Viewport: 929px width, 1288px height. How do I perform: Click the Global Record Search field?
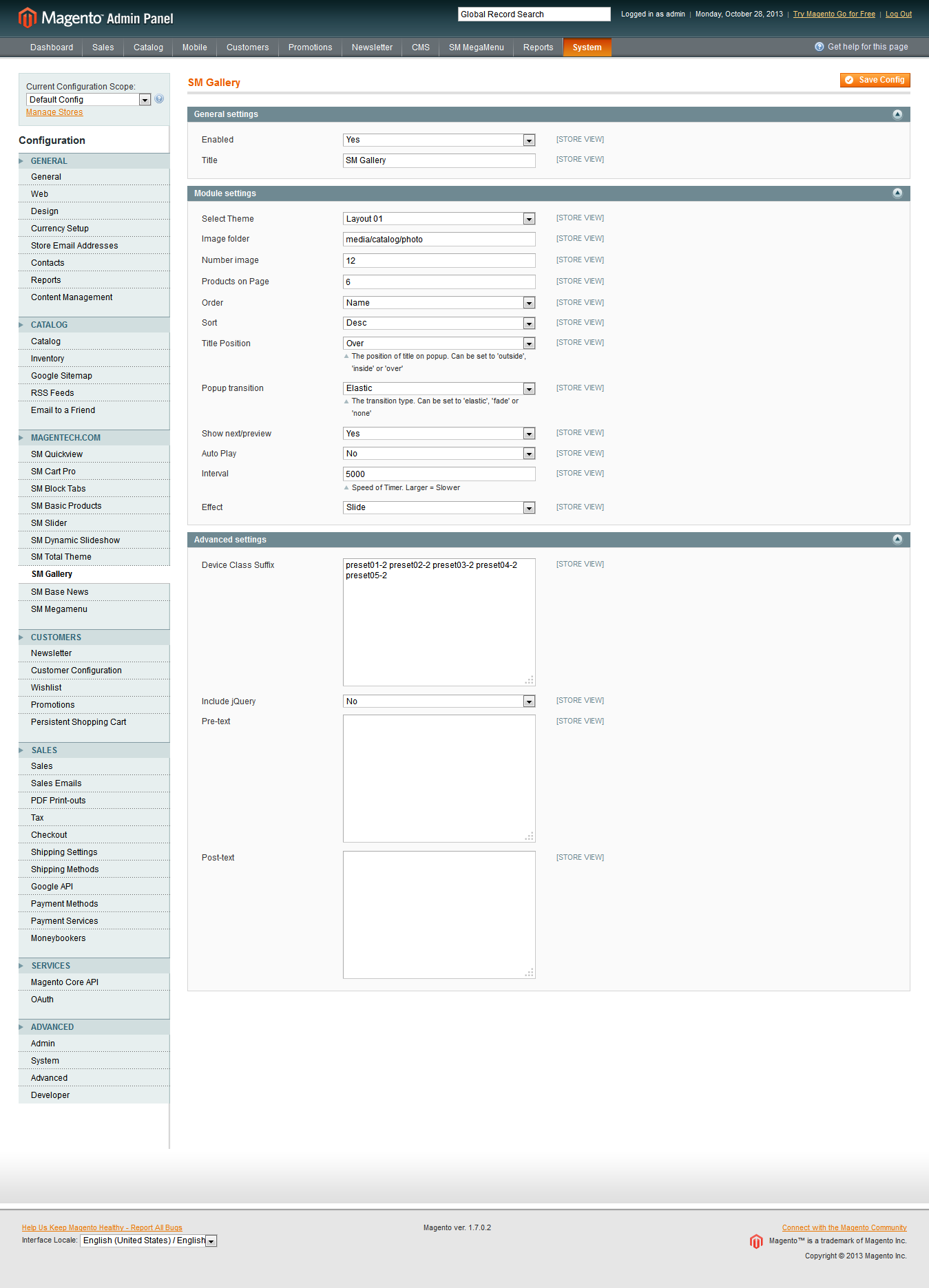tap(534, 14)
